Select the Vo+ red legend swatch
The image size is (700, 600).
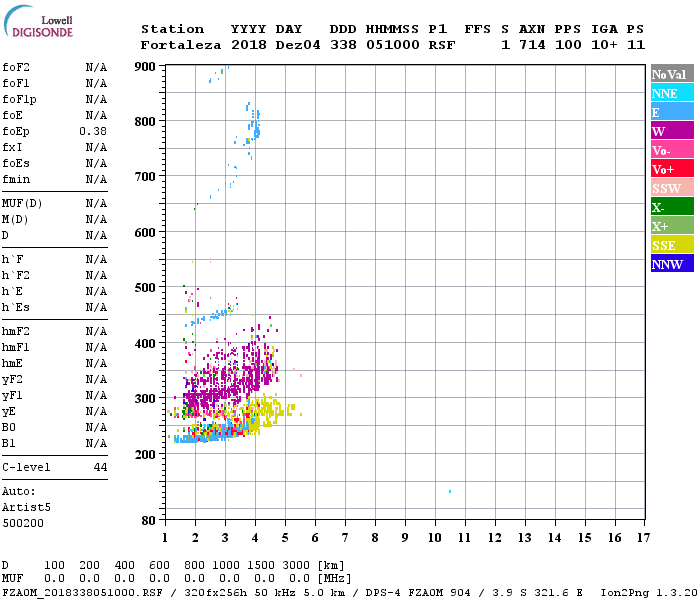672,168
